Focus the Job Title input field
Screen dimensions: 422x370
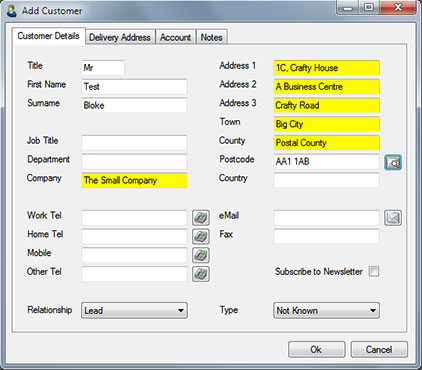click(x=134, y=143)
